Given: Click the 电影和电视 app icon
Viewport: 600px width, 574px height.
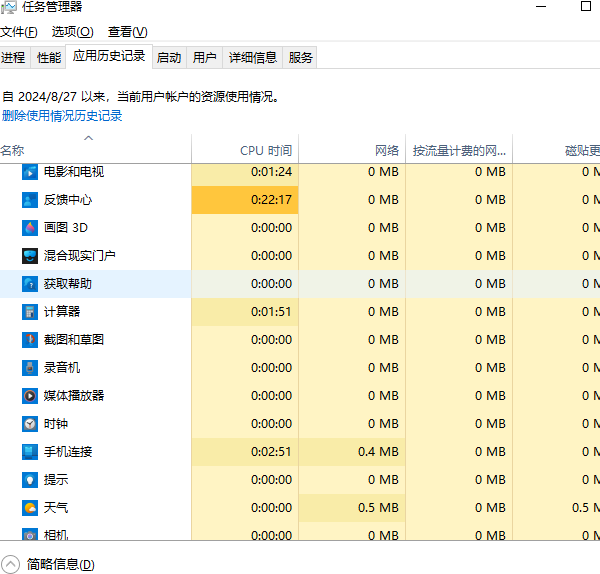Looking at the screenshot, I should coord(30,172).
